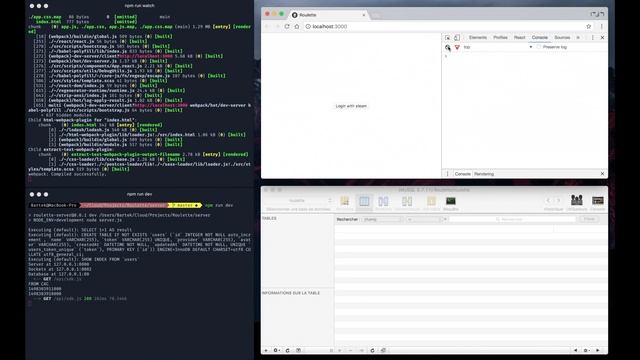
Task: Go to the next page of rows
Action: point(598,351)
